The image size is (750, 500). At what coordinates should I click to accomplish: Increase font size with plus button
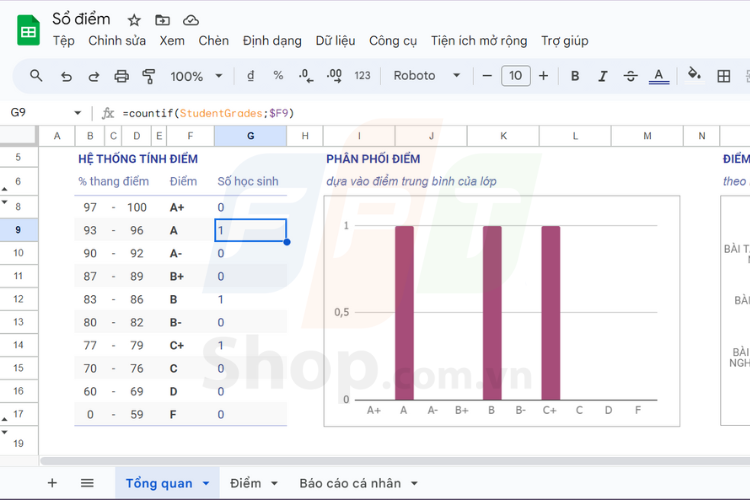pos(543,76)
